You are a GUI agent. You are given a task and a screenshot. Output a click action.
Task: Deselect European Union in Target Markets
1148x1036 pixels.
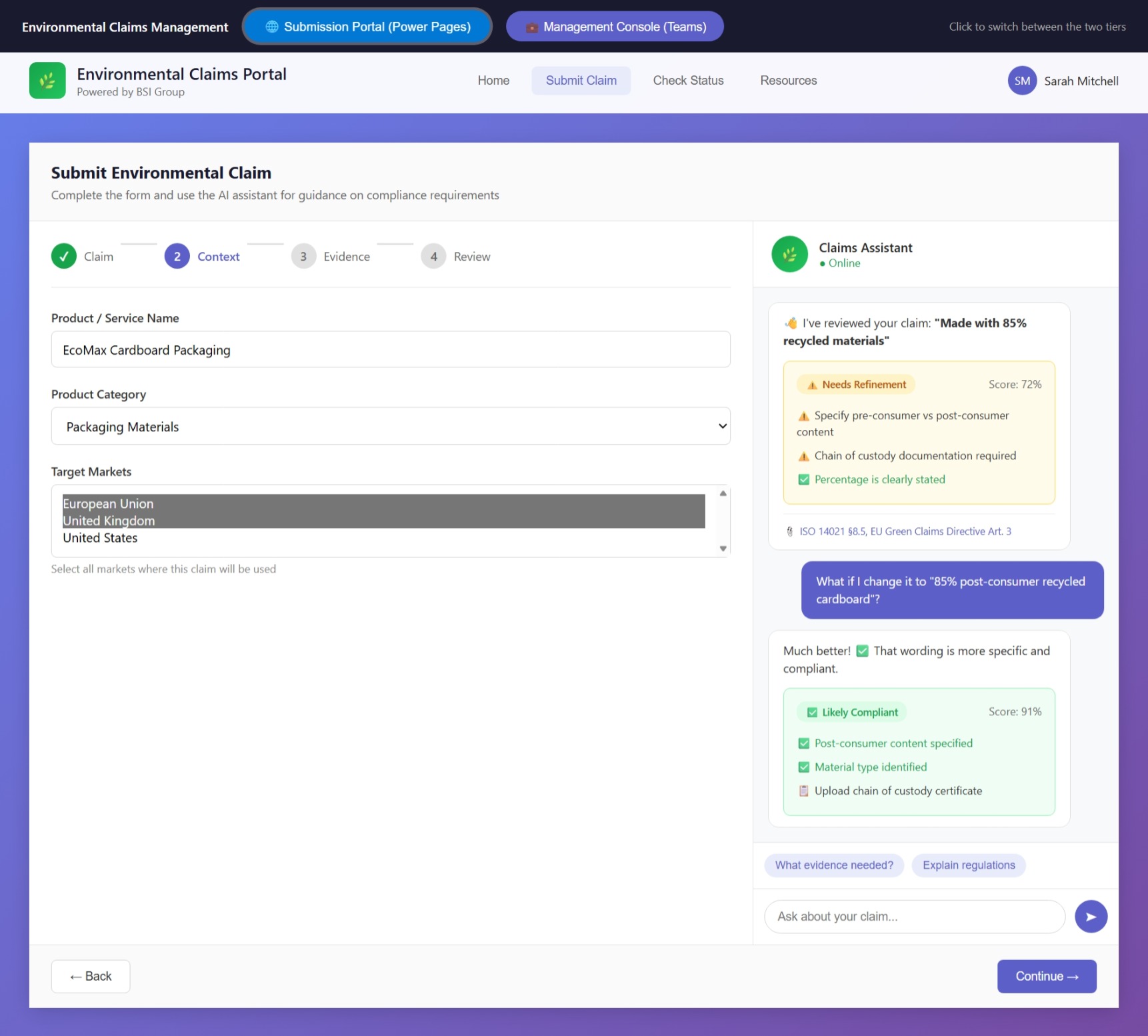(x=108, y=503)
